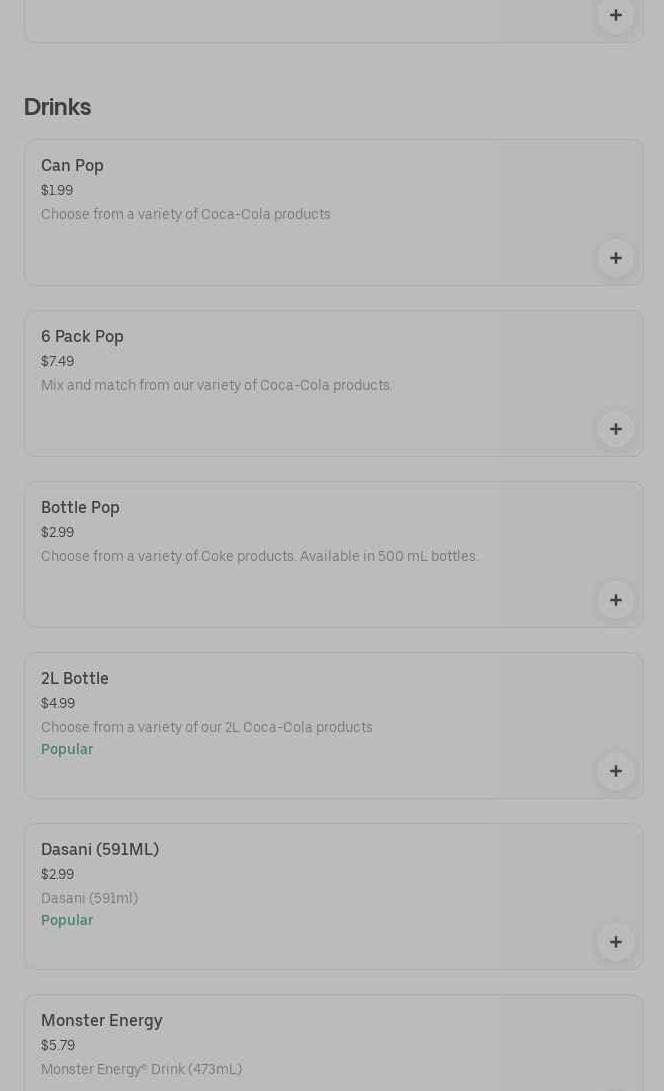Add Dasani (591ML) with plus icon
The width and height of the screenshot is (664, 1091).
click(x=615, y=942)
